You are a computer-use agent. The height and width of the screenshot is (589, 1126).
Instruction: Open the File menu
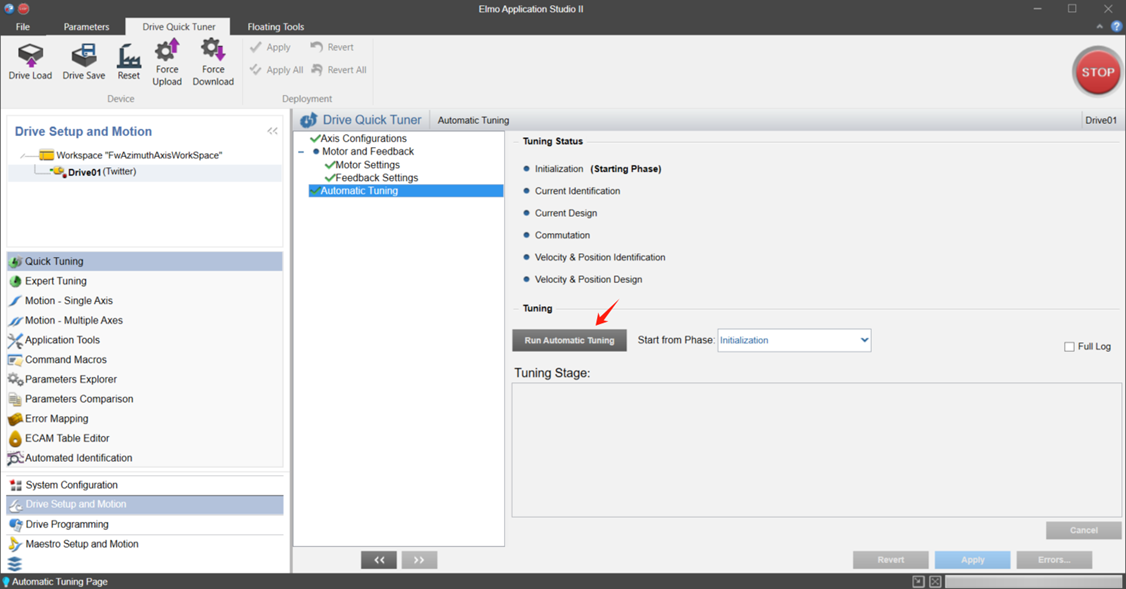click(23, 27)
